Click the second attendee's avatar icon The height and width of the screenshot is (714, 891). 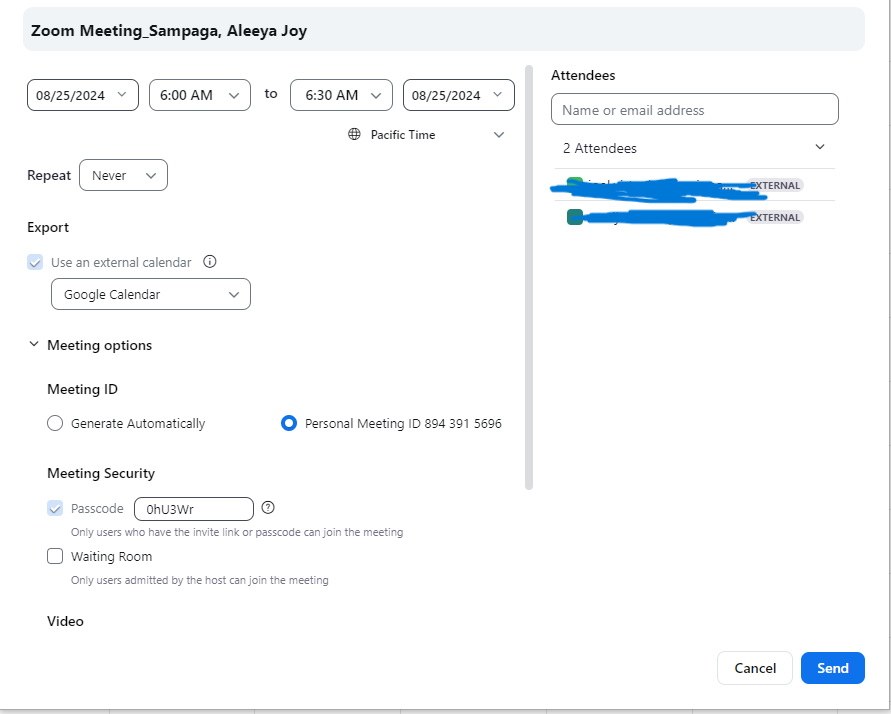(575, 217)
